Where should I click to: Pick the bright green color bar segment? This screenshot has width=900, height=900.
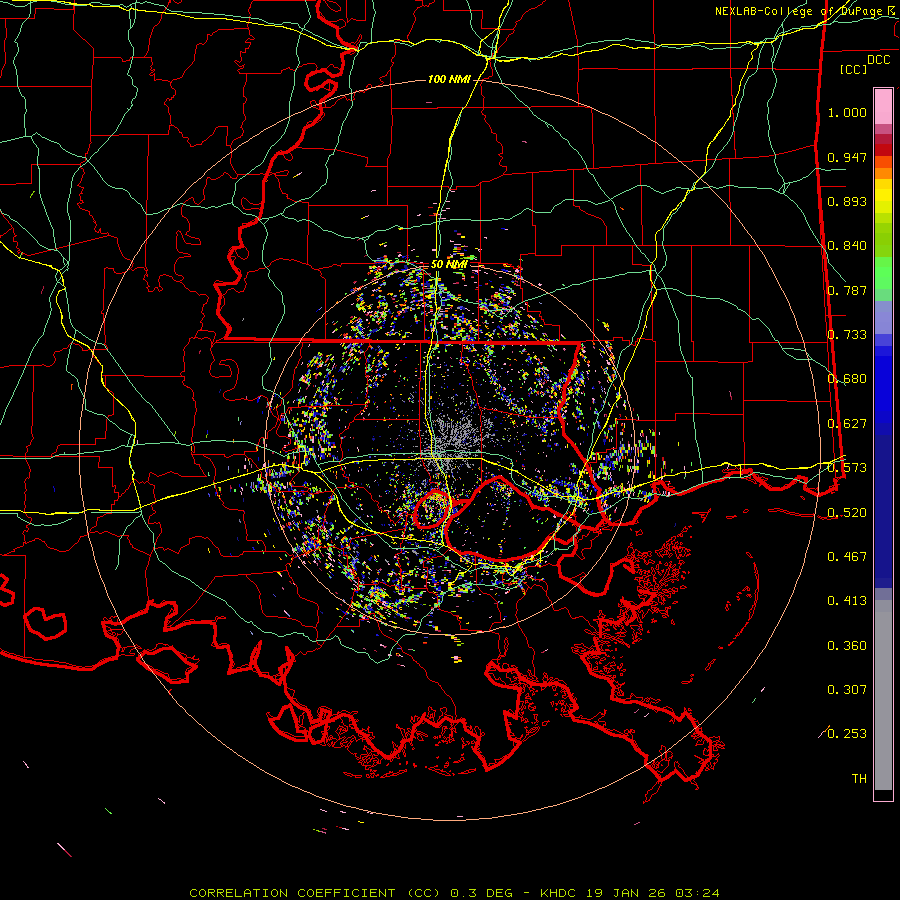coord(883,273)
